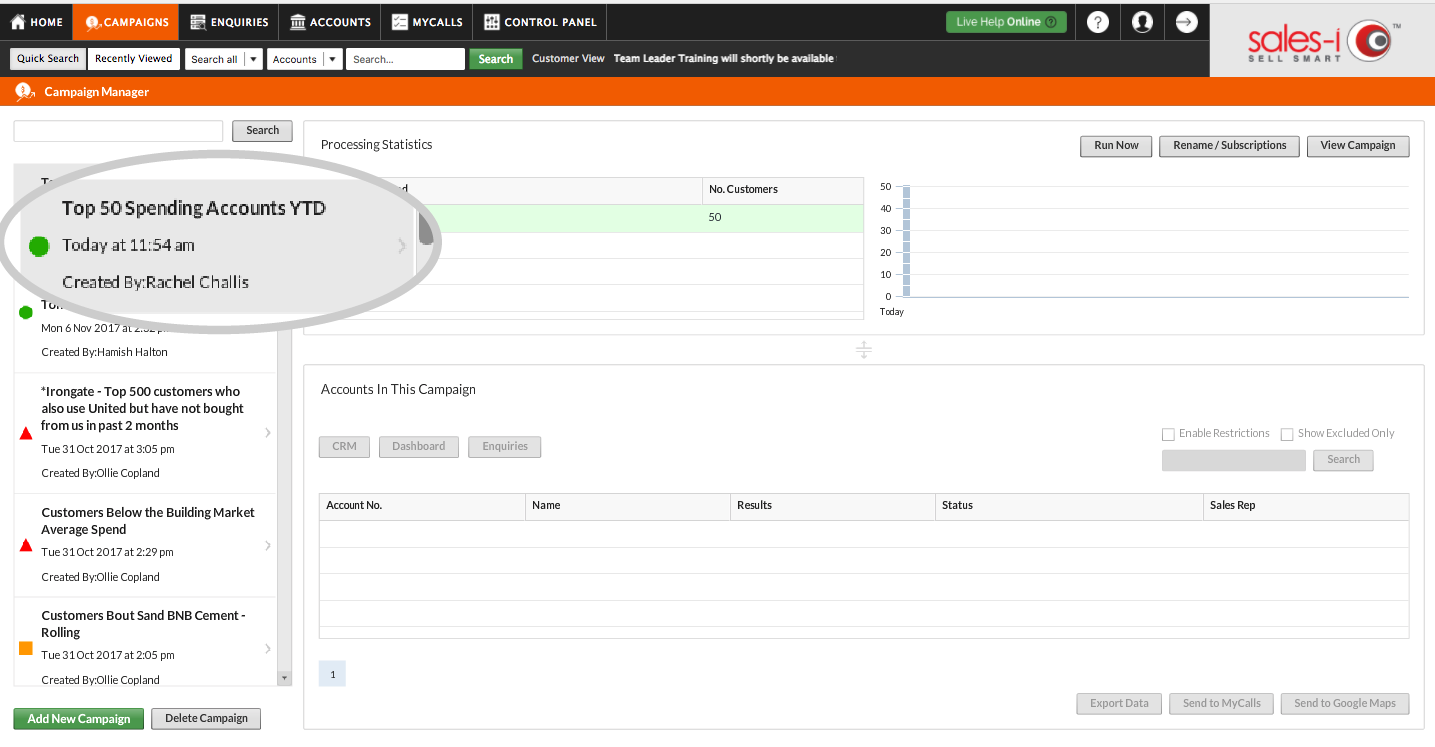
Task: Click the Run Now button
Action: (1116, 146)
